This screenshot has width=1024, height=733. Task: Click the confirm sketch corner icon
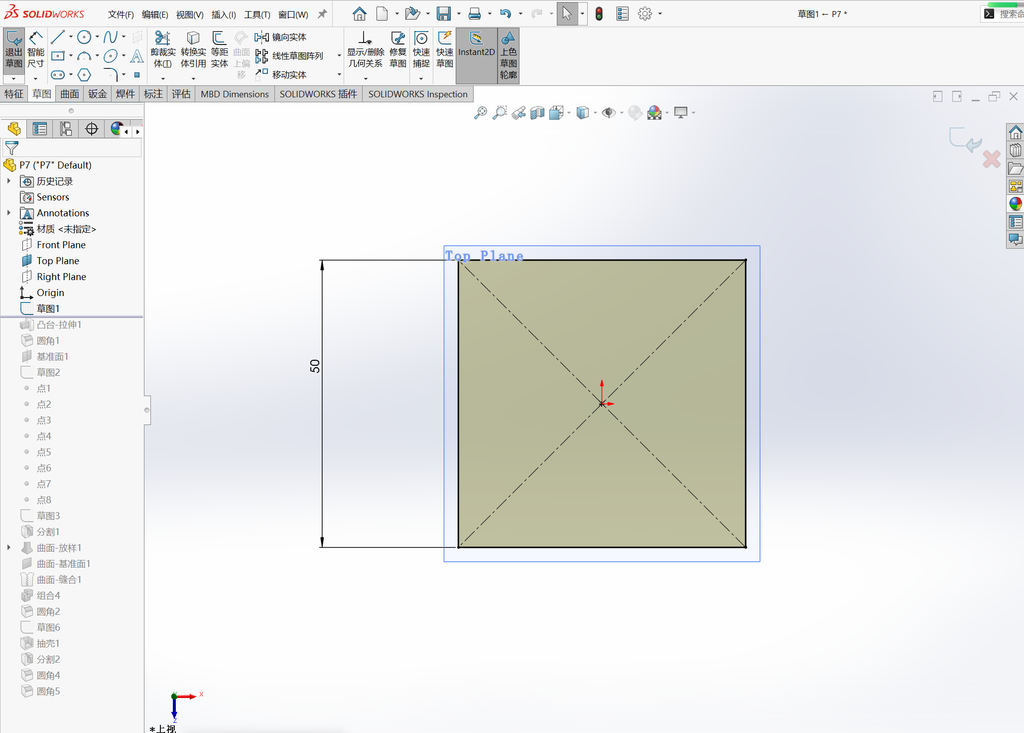(x=965, y=139)
